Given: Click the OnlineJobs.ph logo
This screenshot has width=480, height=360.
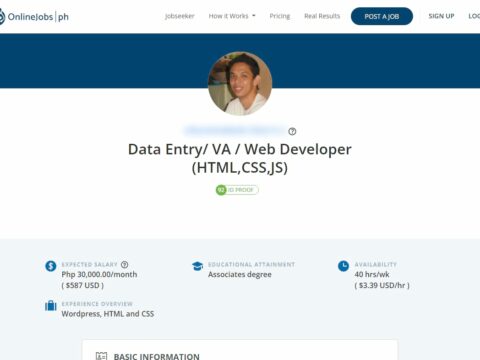Looking at the screenshot, I should (x=34, y=16).
